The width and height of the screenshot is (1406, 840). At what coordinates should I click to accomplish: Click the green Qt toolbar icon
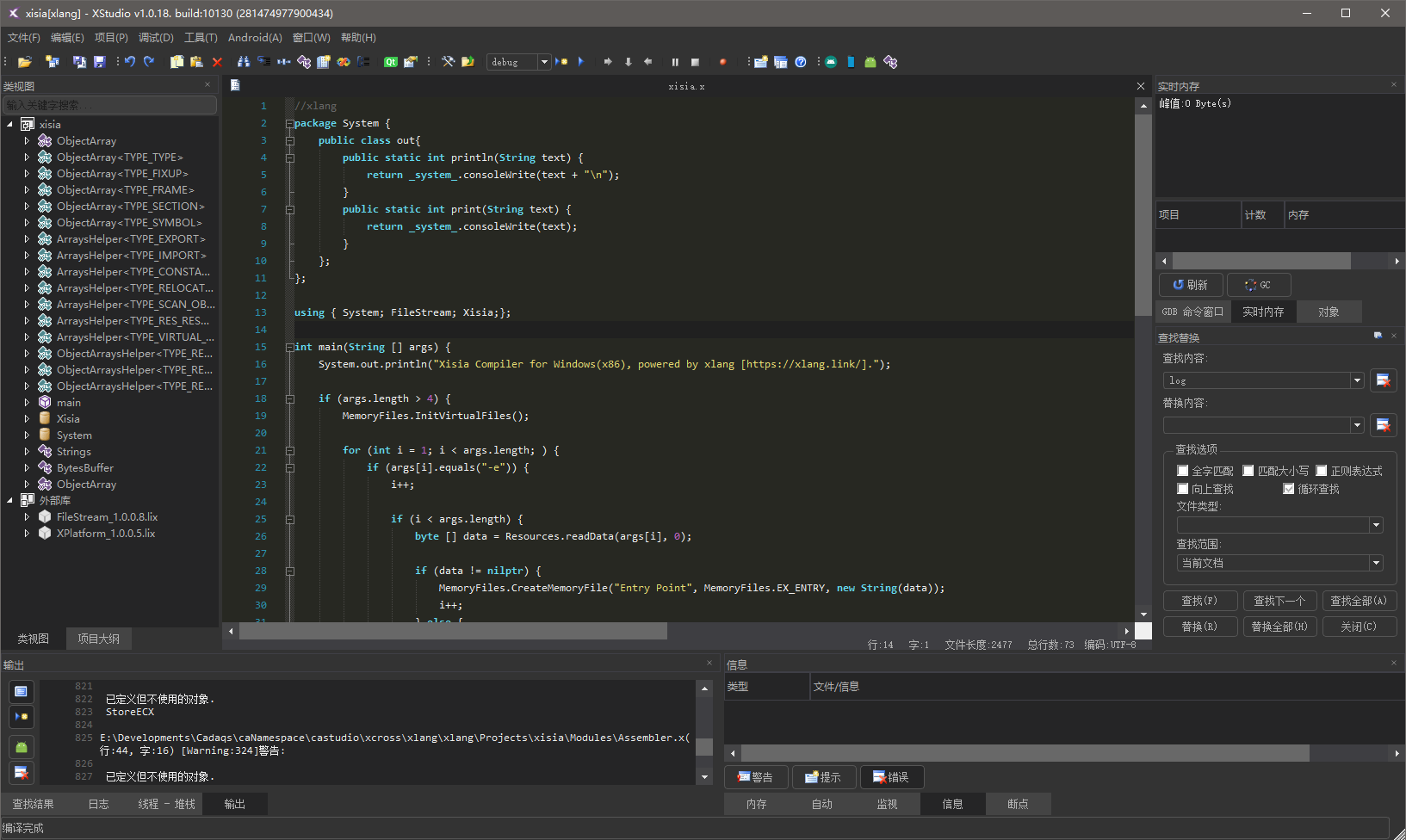[391, 62]
